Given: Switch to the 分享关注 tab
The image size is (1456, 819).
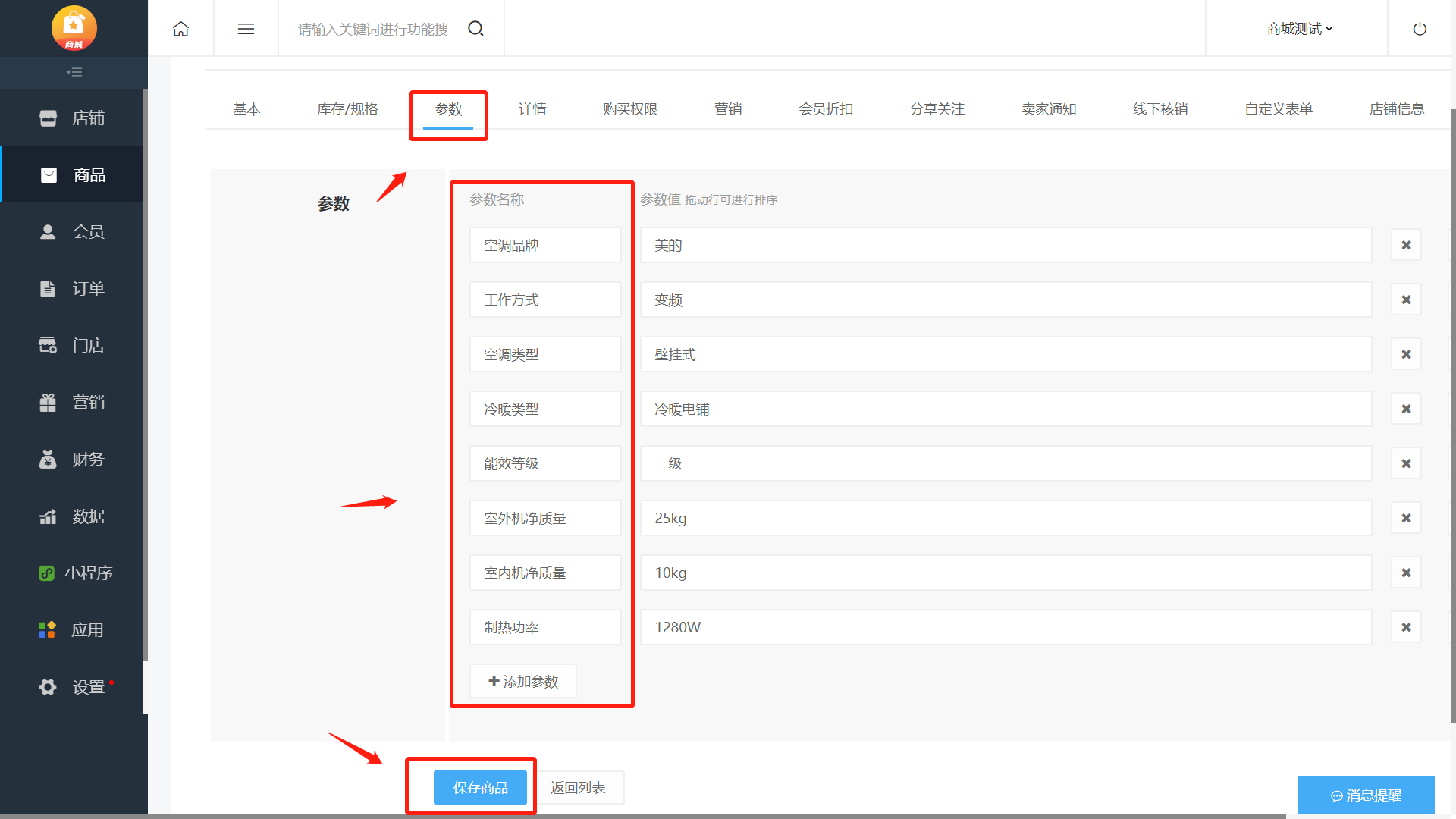Looking at the screenshot, I should click(x=937, y=109).
